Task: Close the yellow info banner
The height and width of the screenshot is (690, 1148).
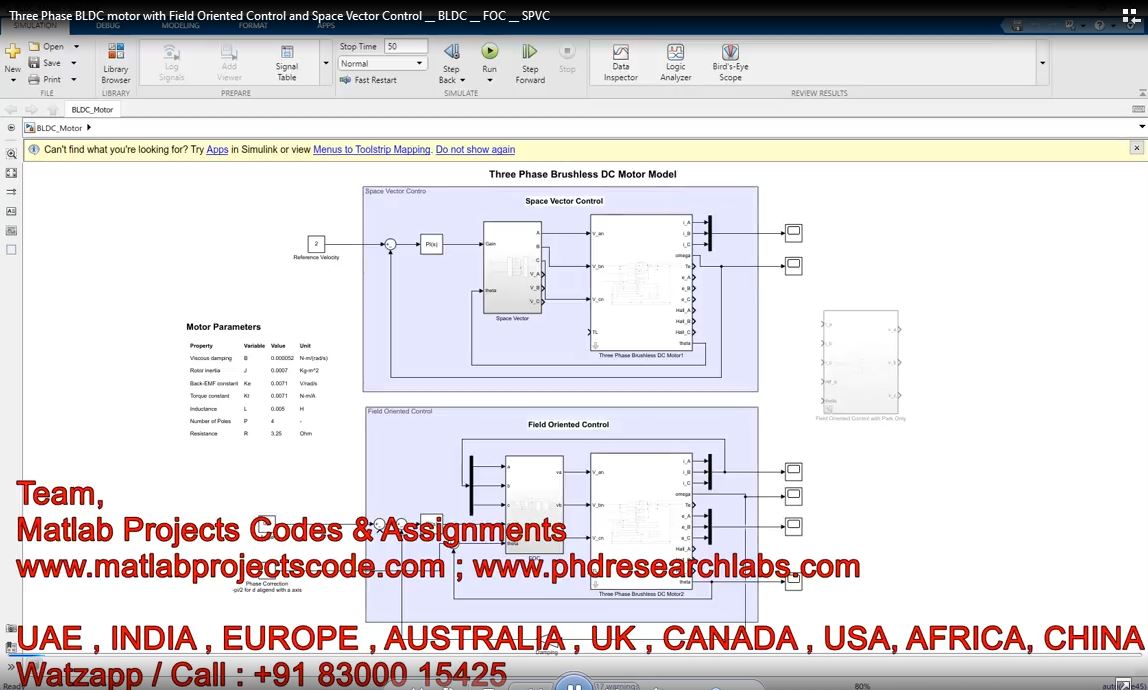Action: [x=1136, y=148]
